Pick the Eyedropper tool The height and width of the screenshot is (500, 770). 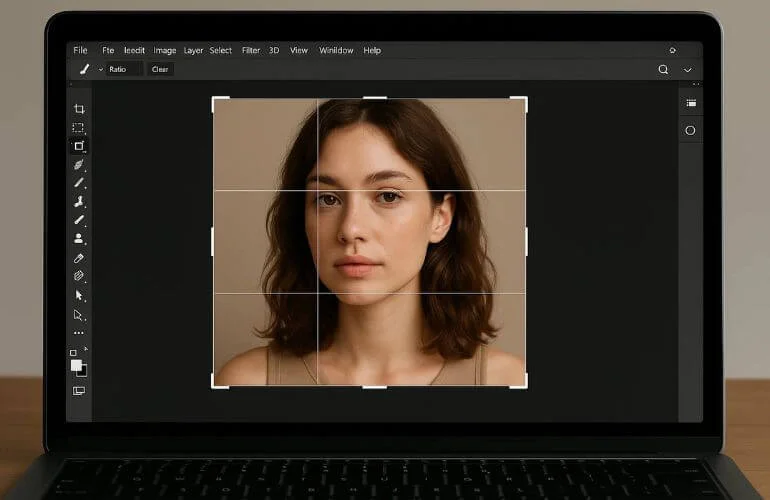(79, 257)
